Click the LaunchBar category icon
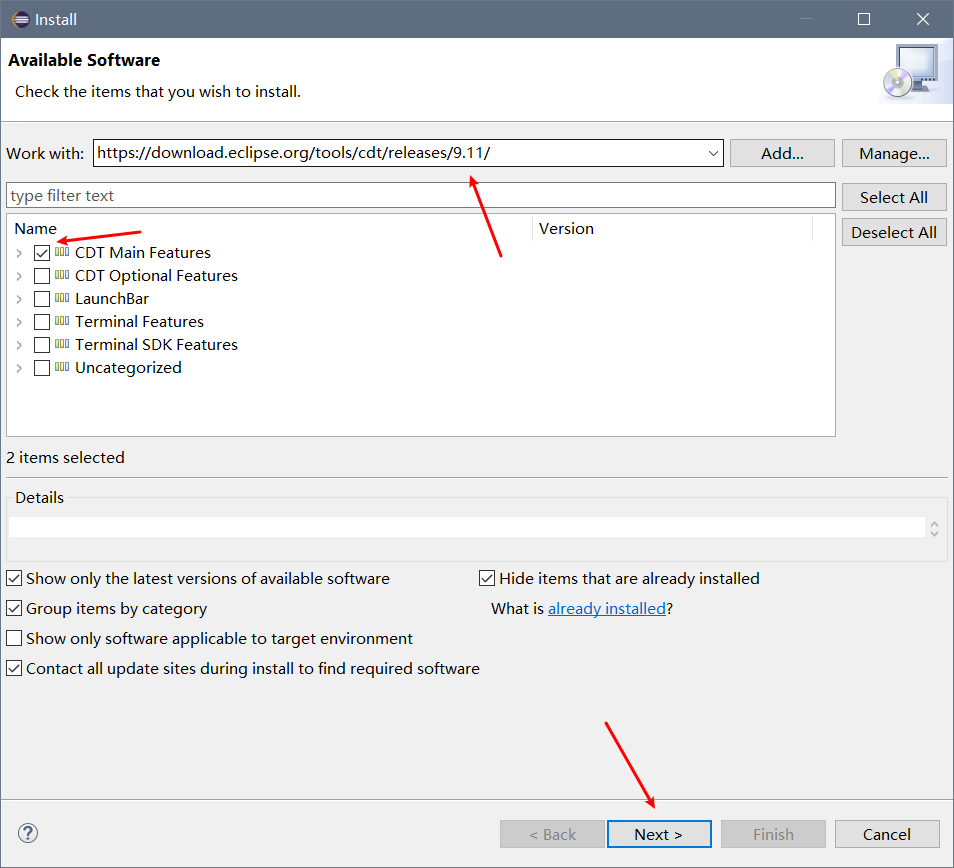This screenshot has width=954, height=868. 62,298
